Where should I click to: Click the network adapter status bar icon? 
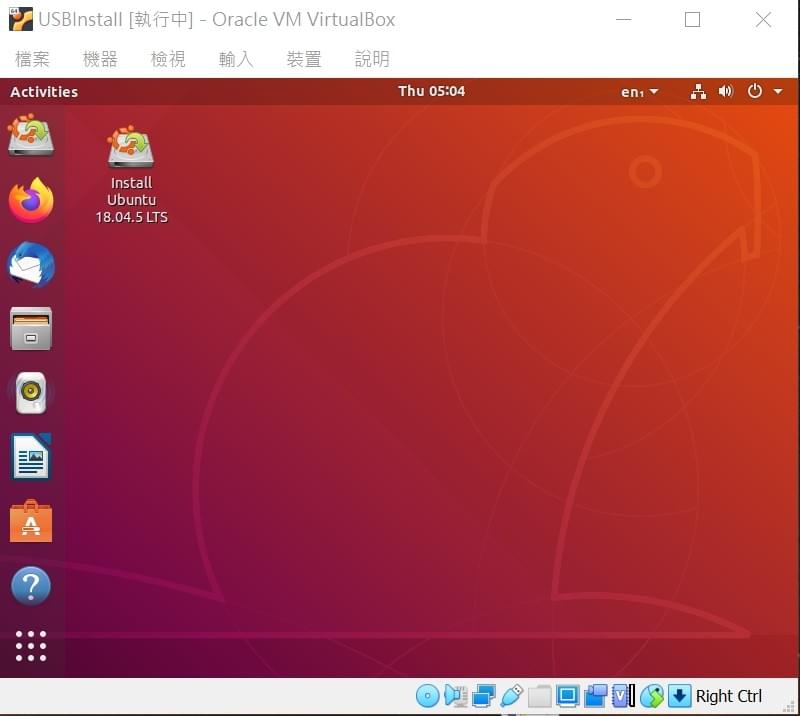pos(484,696)
